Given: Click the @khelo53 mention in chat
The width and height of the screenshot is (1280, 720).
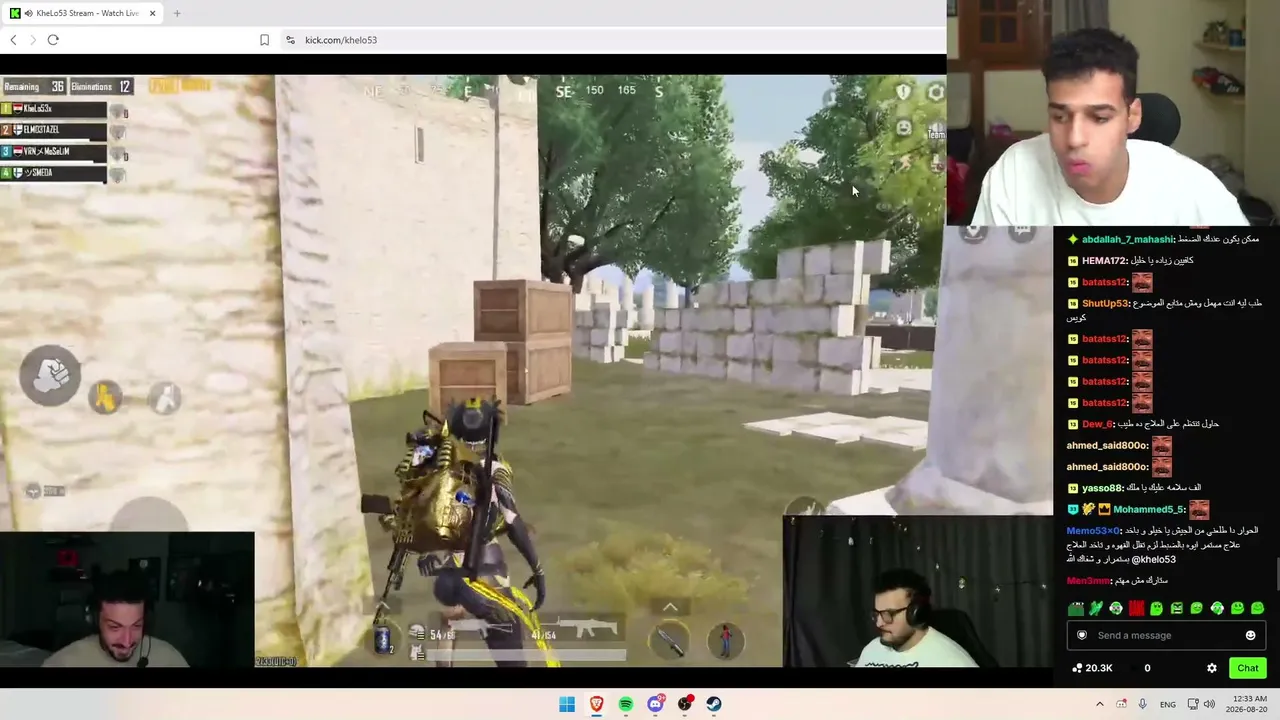Looking at the screenshot, I should [x=1154, y=560].
